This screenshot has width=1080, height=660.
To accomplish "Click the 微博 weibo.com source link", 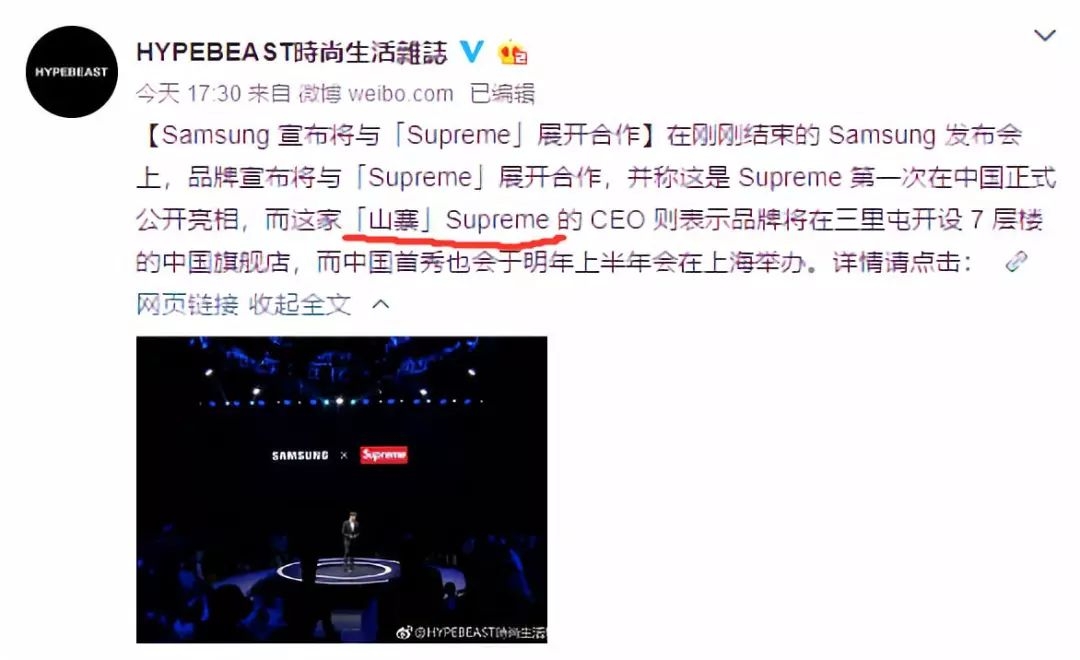I will (x=375, y=93).
